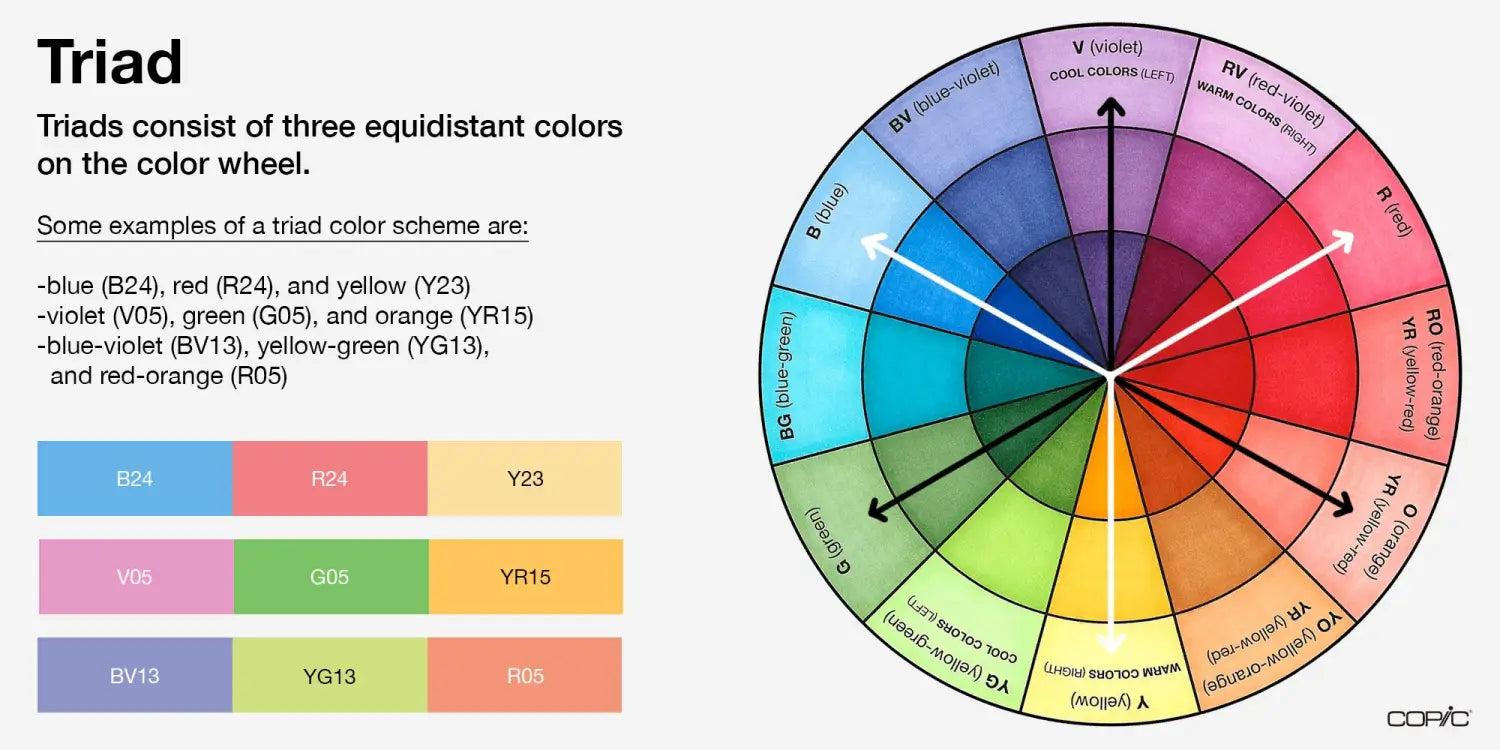Click the G05 green swatch
Screen dimensions: 1500x750
coord(330,577)
